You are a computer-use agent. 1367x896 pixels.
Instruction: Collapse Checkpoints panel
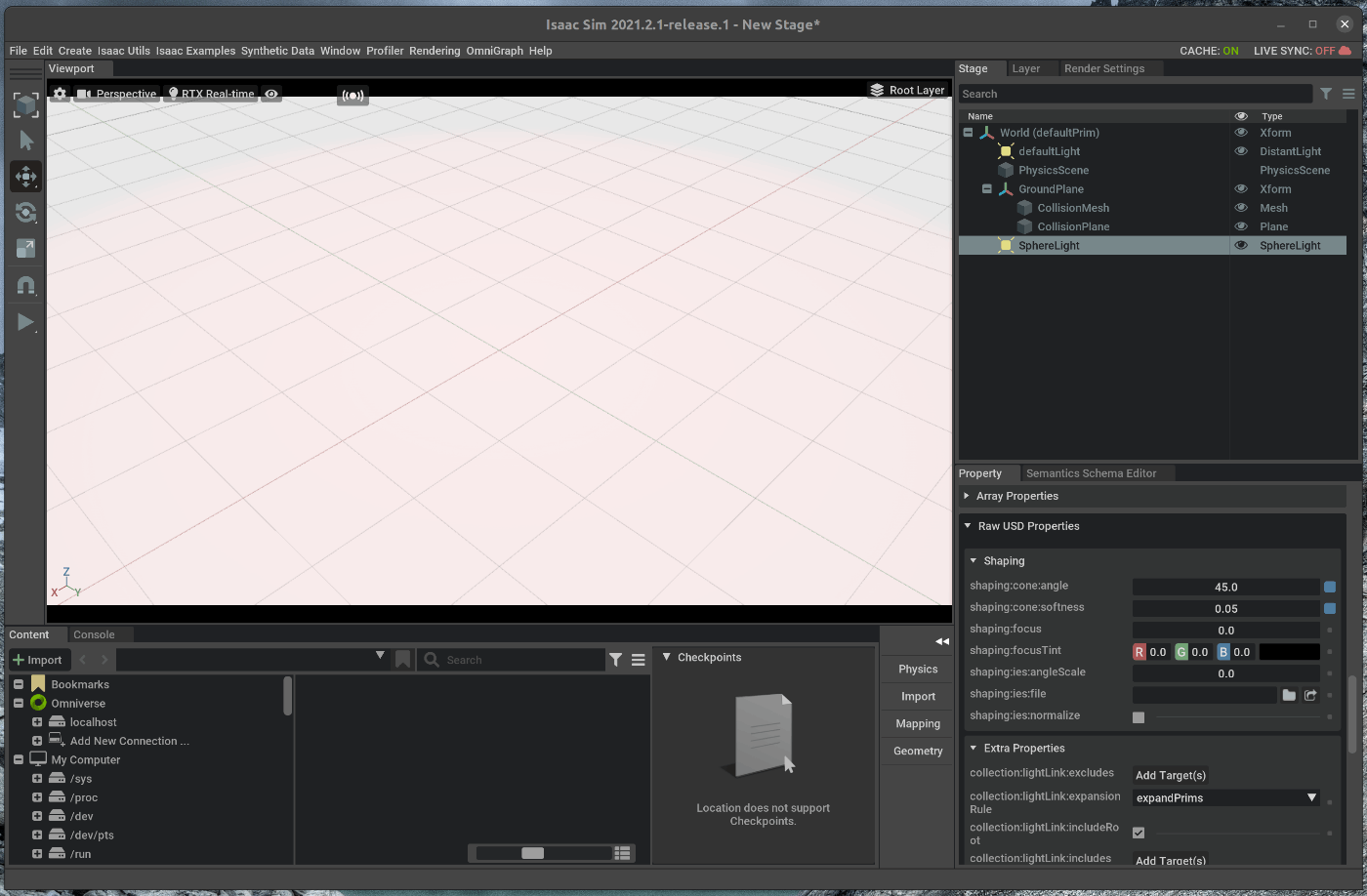tap(667, 657)
